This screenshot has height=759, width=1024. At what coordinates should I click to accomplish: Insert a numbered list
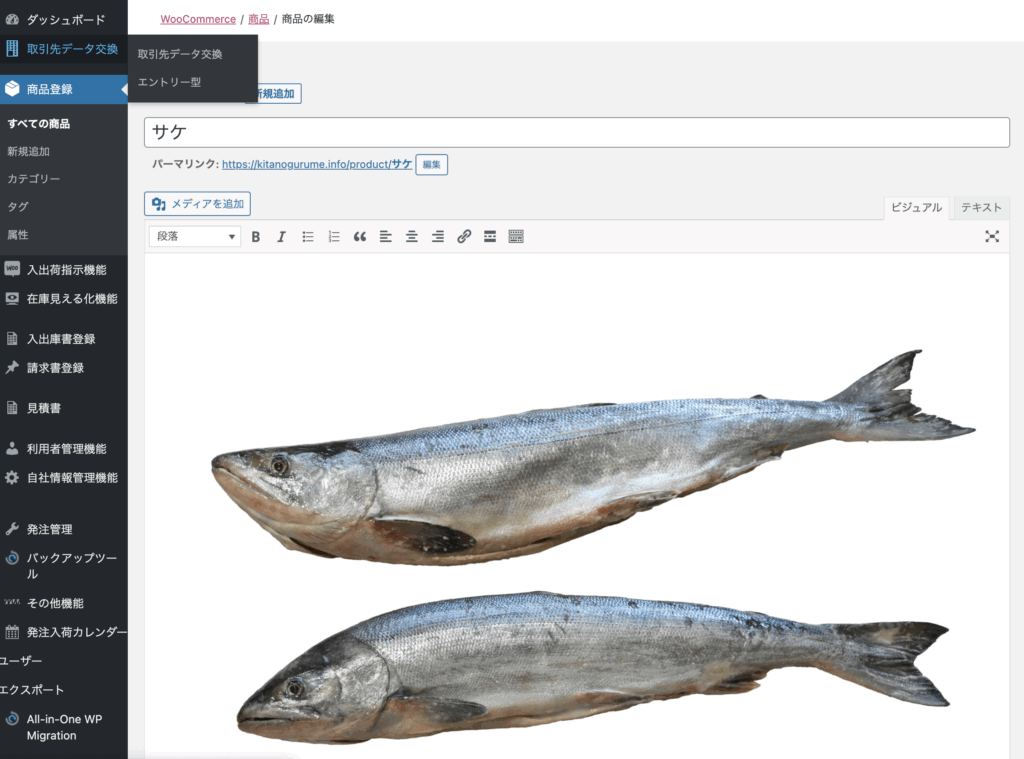pyautogui.click(x=334, y=237)
